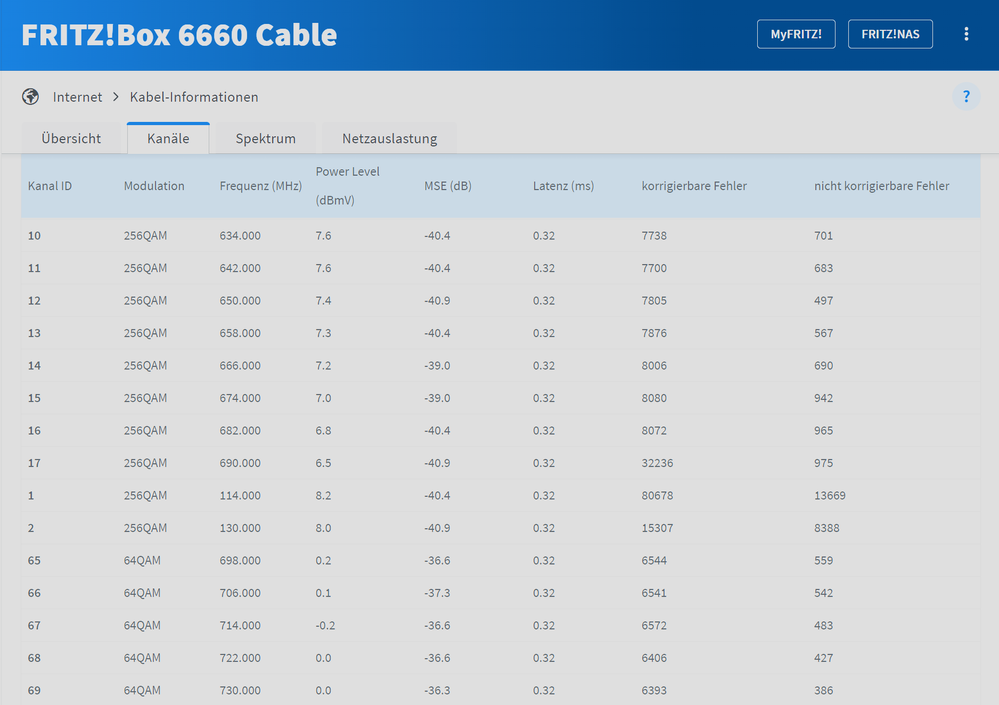Click the Kanal ID column header
Viewport: 999px width, 705px height.
(50, 186)
